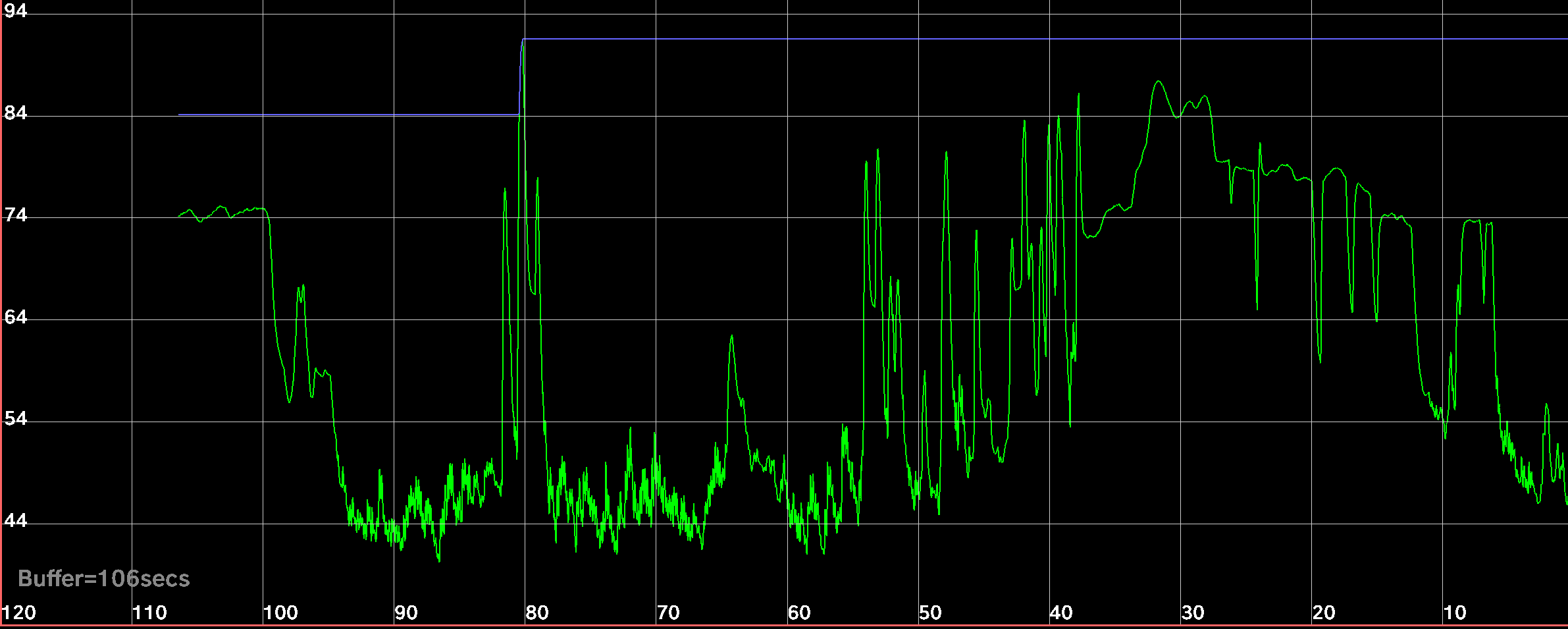Select the 110 time axis label
This screenshot has width=1568, height=629.
tap(150, 613)
